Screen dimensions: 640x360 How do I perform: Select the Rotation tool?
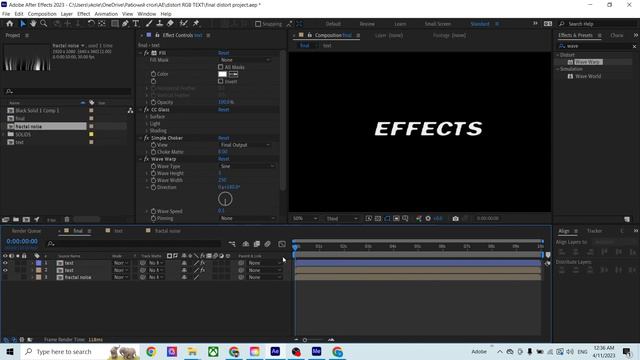pyautogui.click(x=91, y=24)
